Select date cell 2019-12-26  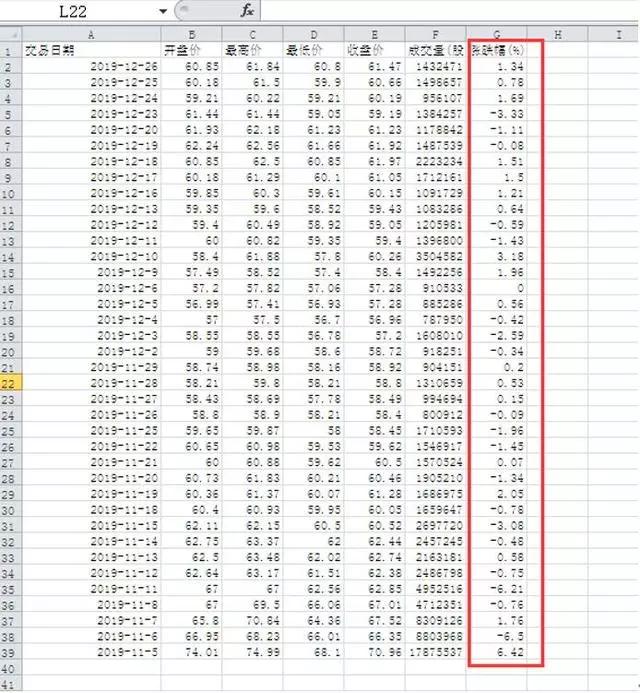pos(91,66)
